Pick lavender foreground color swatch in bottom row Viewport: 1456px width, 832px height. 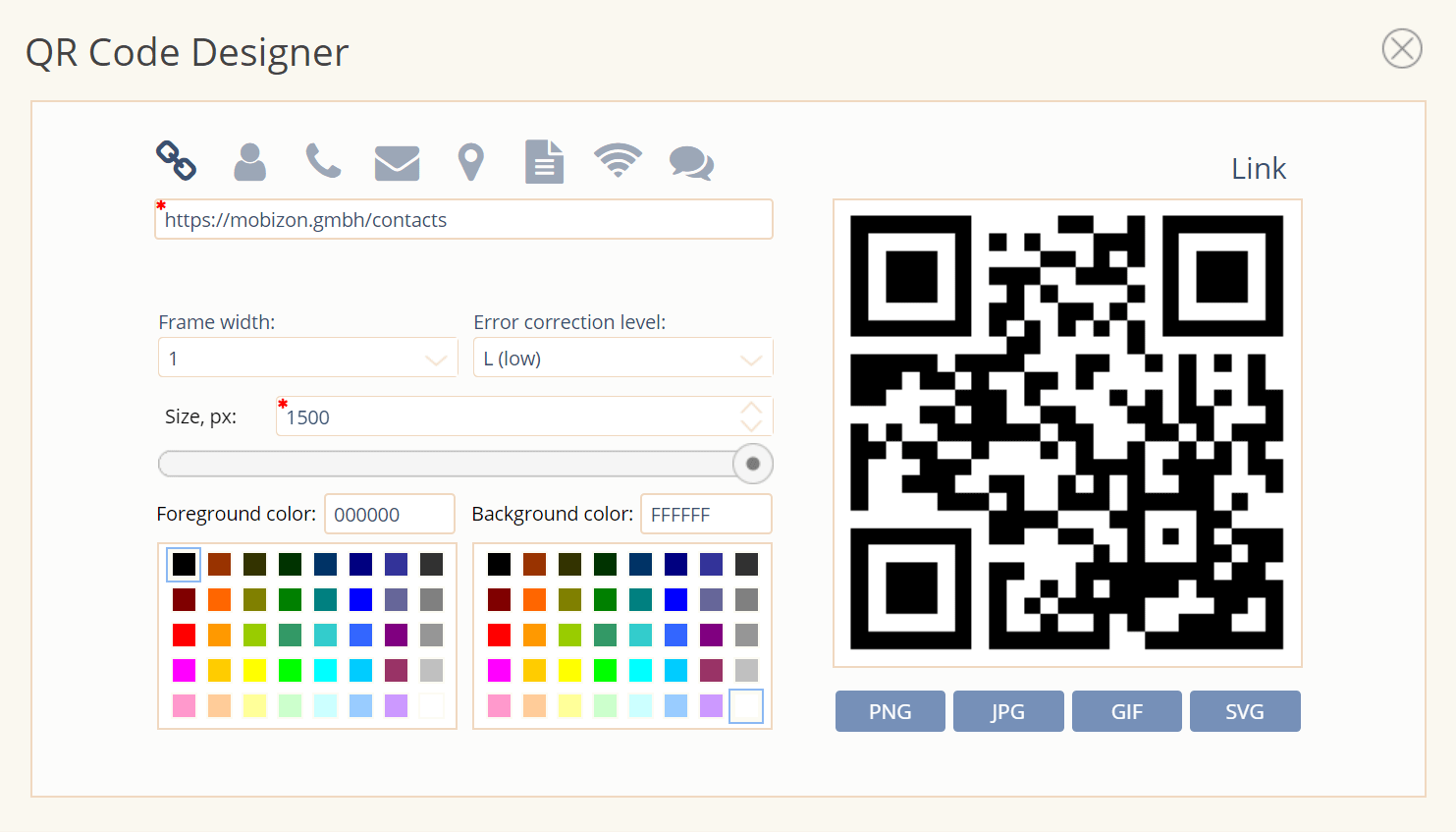[x=396, y=705]
